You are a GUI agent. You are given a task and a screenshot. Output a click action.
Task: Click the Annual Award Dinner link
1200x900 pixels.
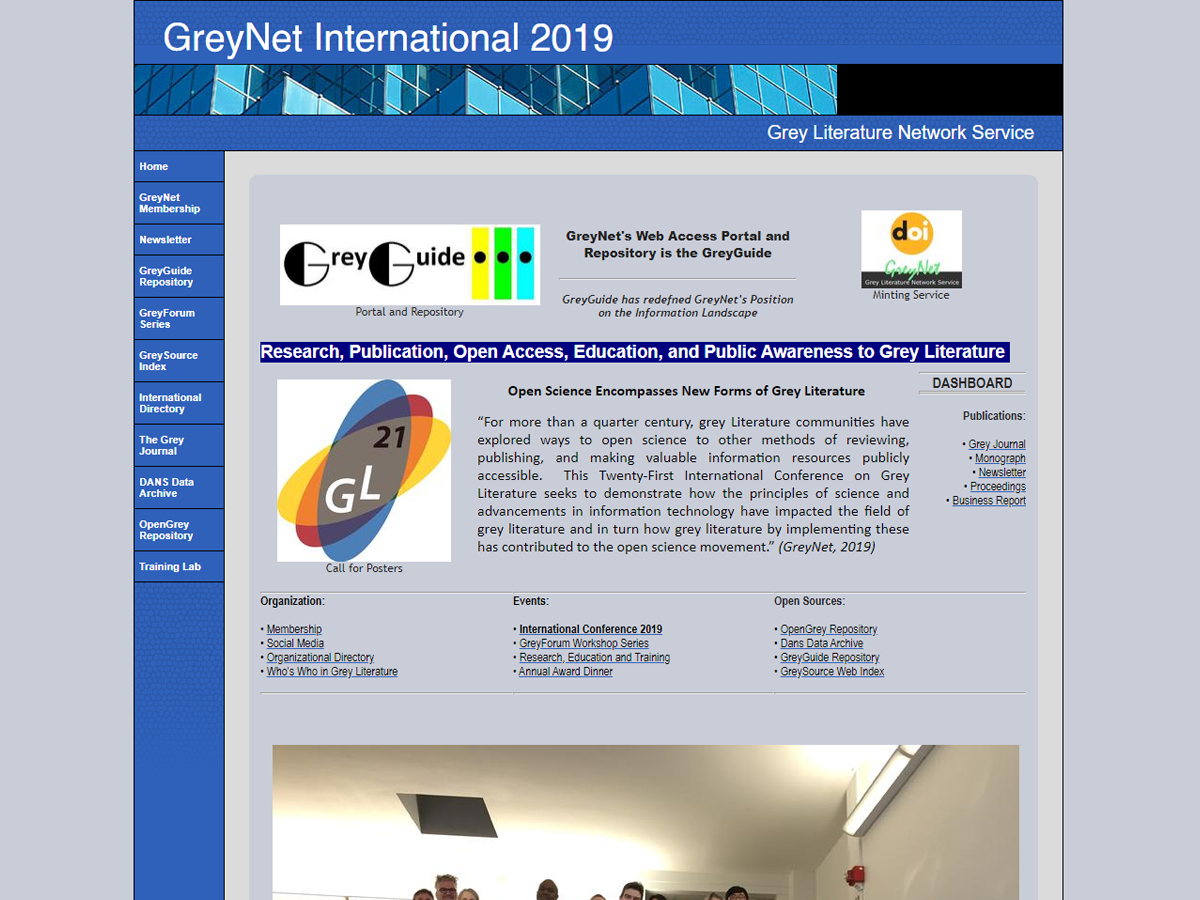pyautogui.click(x=566, y=671)
